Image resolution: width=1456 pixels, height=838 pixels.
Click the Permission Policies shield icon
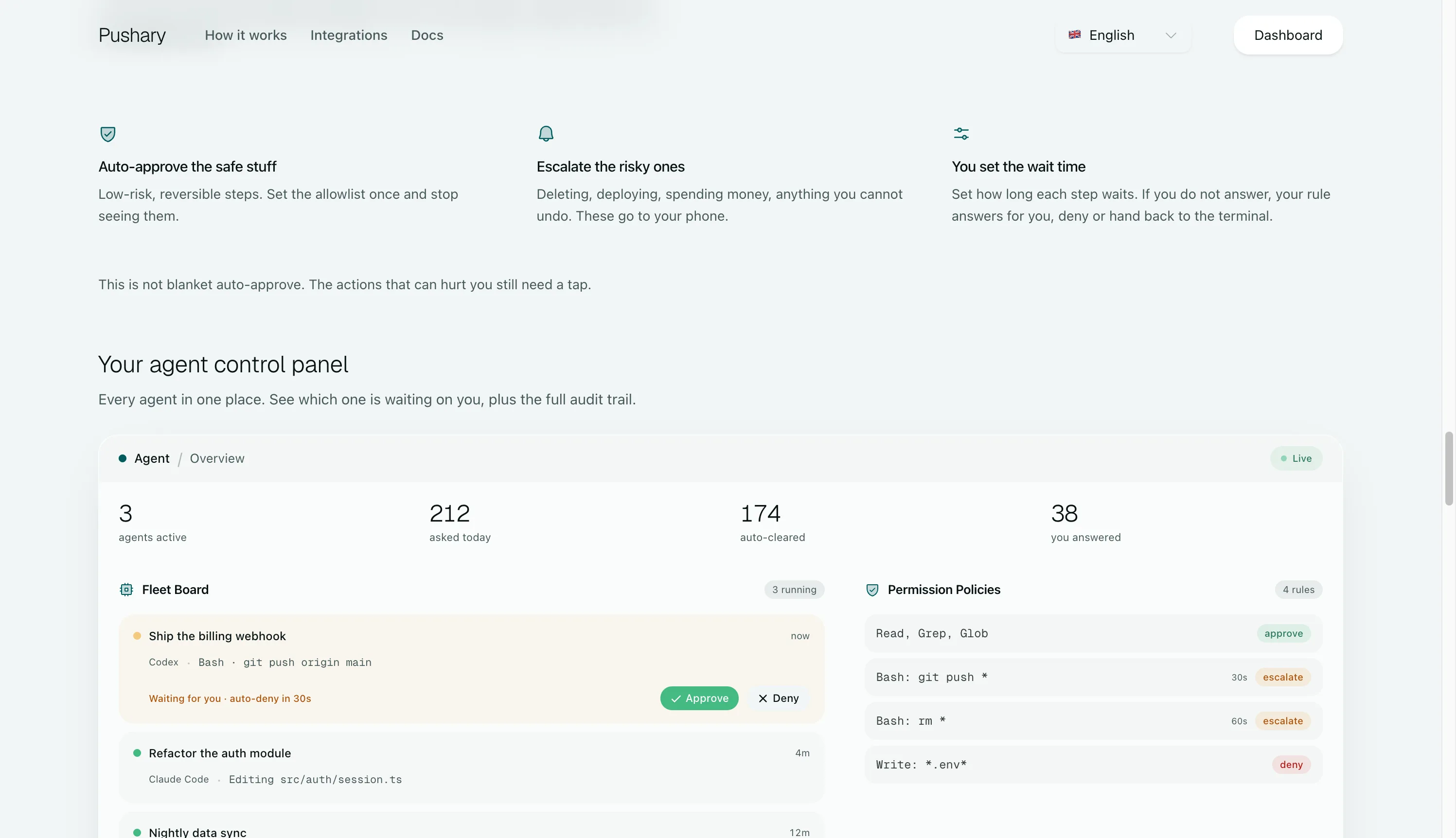872,590
